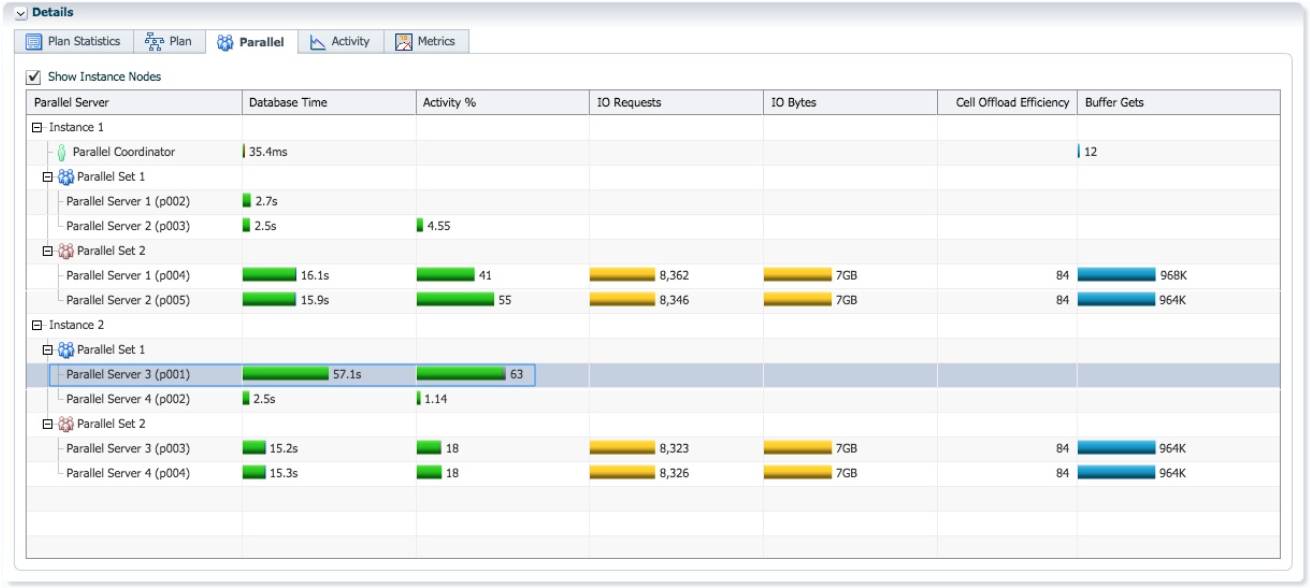The image size is (1310, 588).
Task: Switch to the Metrics tab
Action: point(426,42)
